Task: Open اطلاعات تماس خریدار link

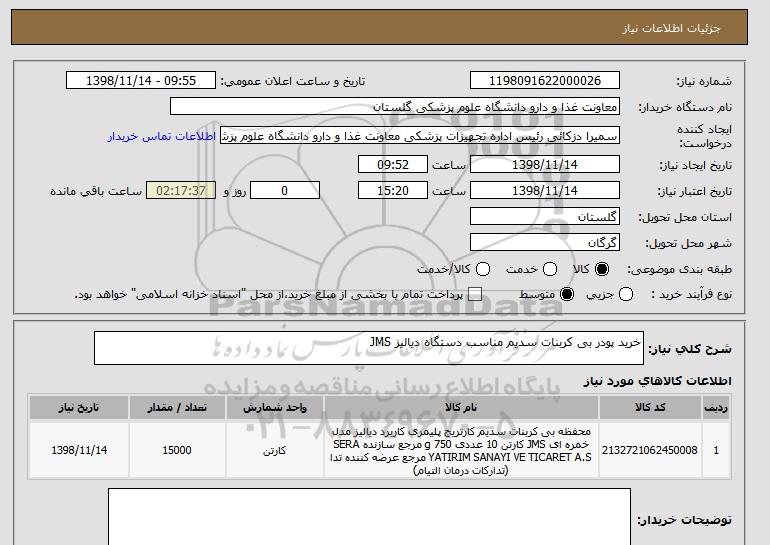Action: tap(162, 136)
